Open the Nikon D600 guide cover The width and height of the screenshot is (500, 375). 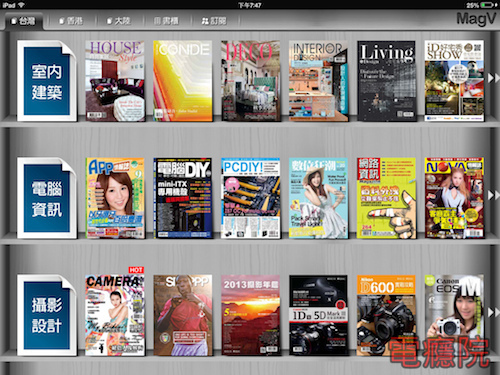click(387, 315)
